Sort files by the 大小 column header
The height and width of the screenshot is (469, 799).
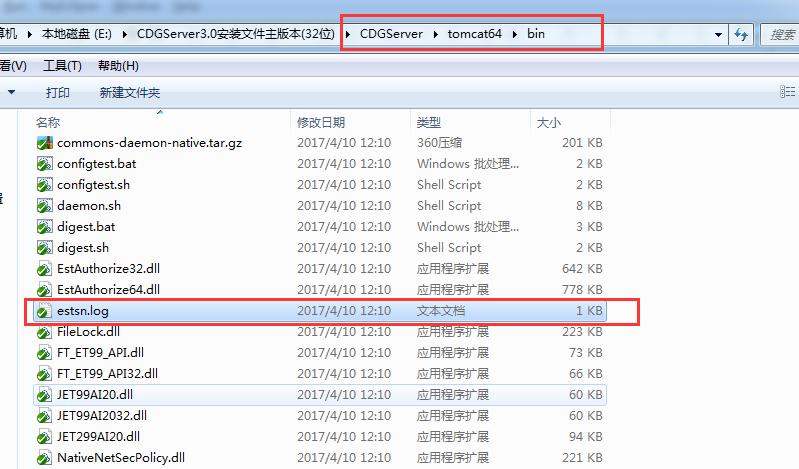549,122
